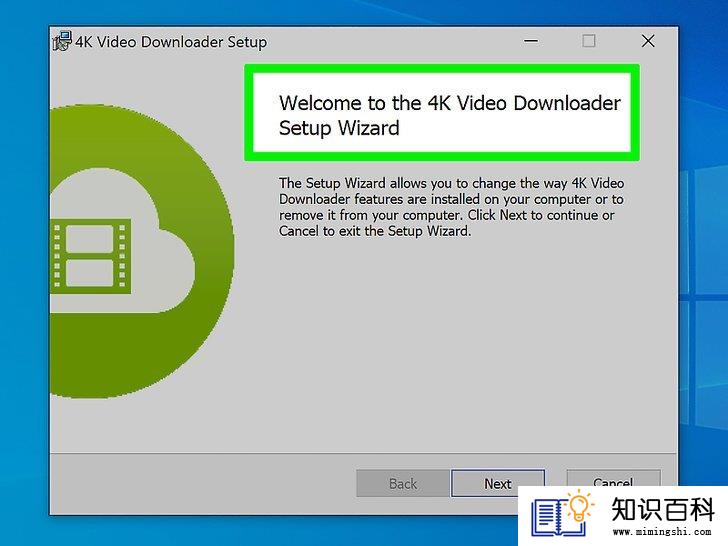Click the disabled Back button

pos(403,483)
